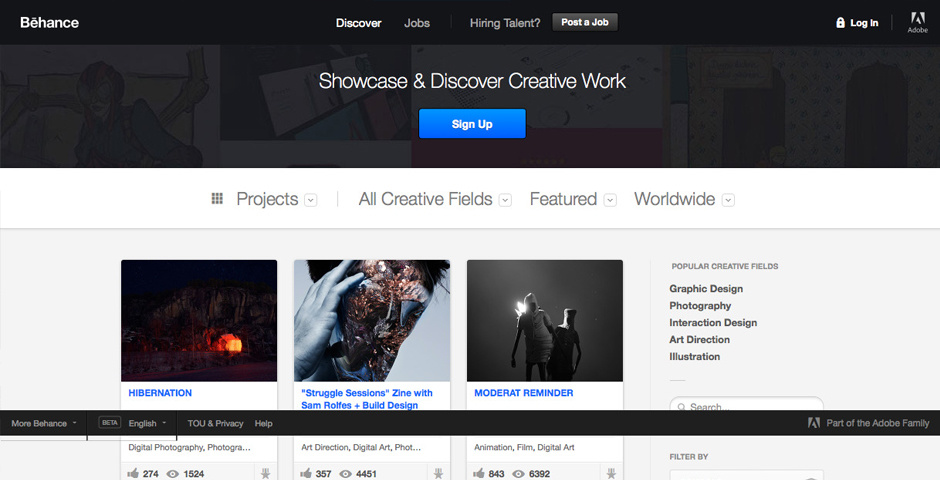Select the Discover nav item

358,23
